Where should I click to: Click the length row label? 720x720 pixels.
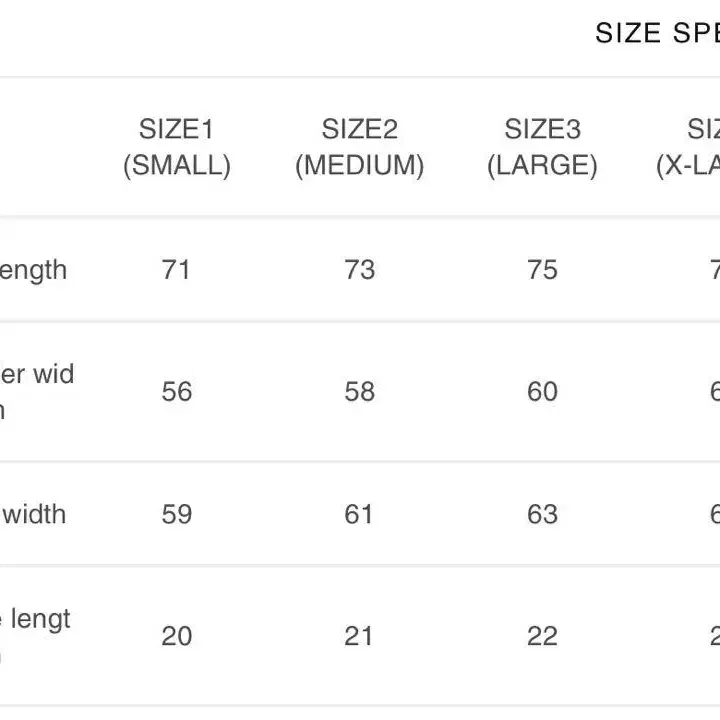(x=33, y=270)
